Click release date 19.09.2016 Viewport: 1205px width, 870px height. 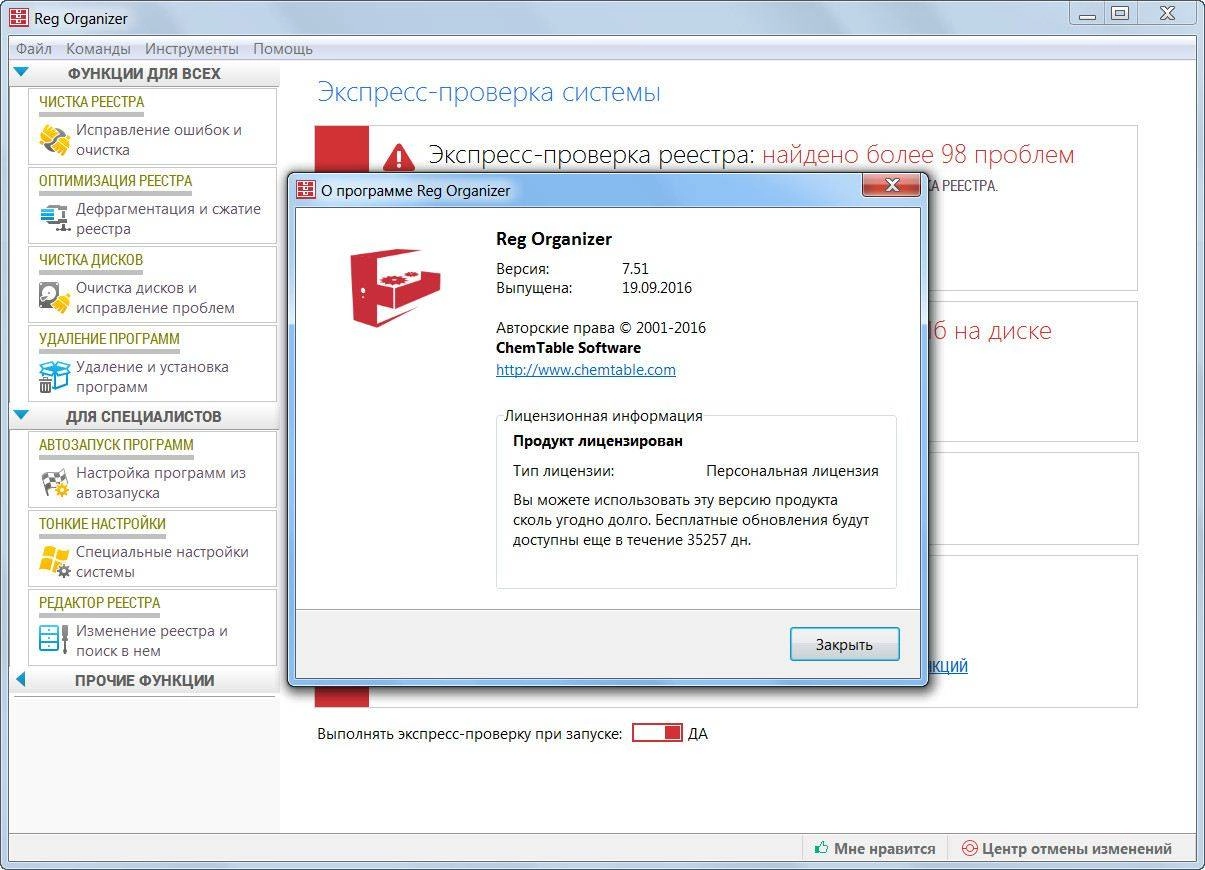click(x=657, y=288)
